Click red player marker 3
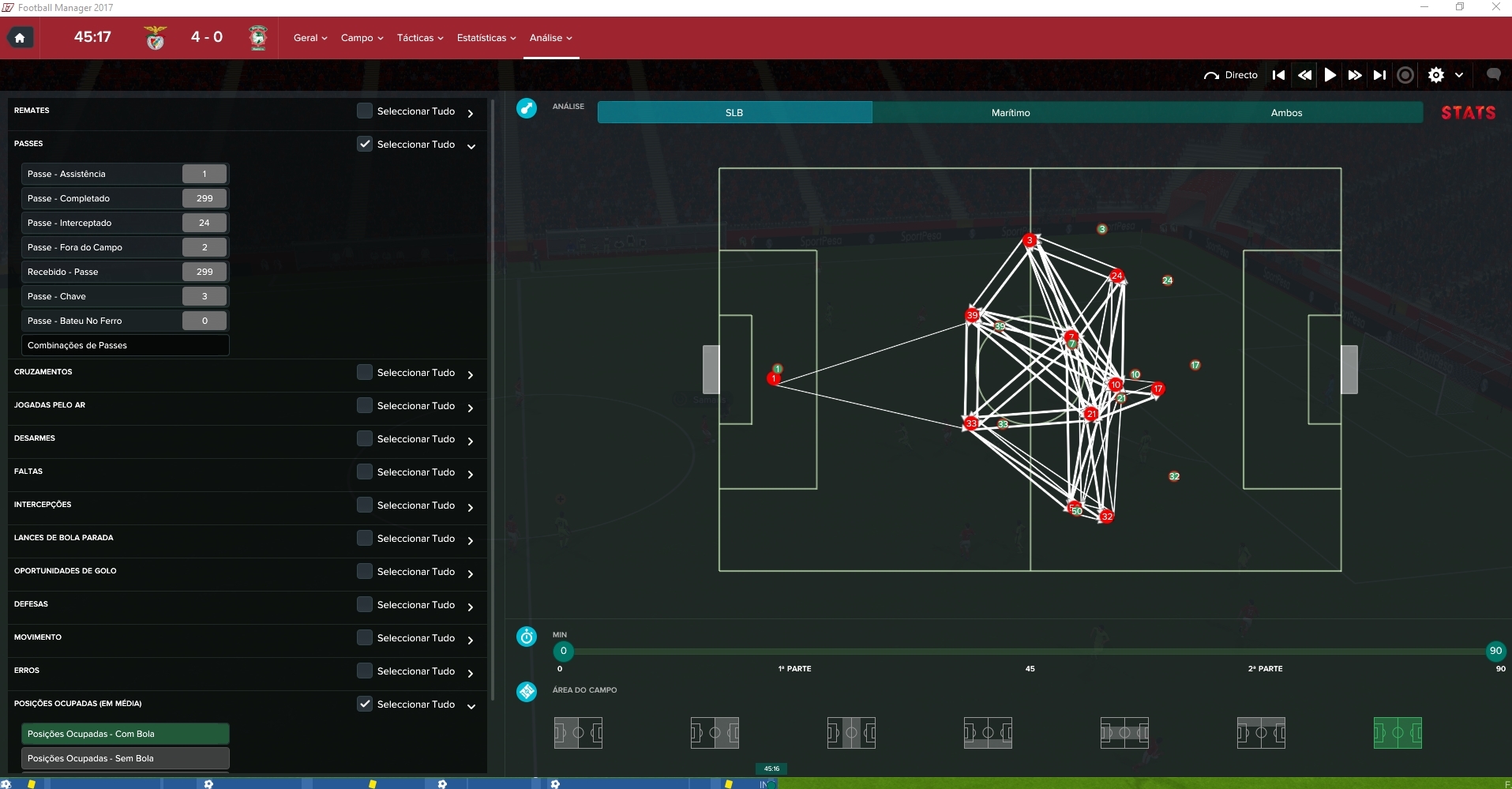The width and height of the screenshot is (1512, 789). [x=1030, y=240]
